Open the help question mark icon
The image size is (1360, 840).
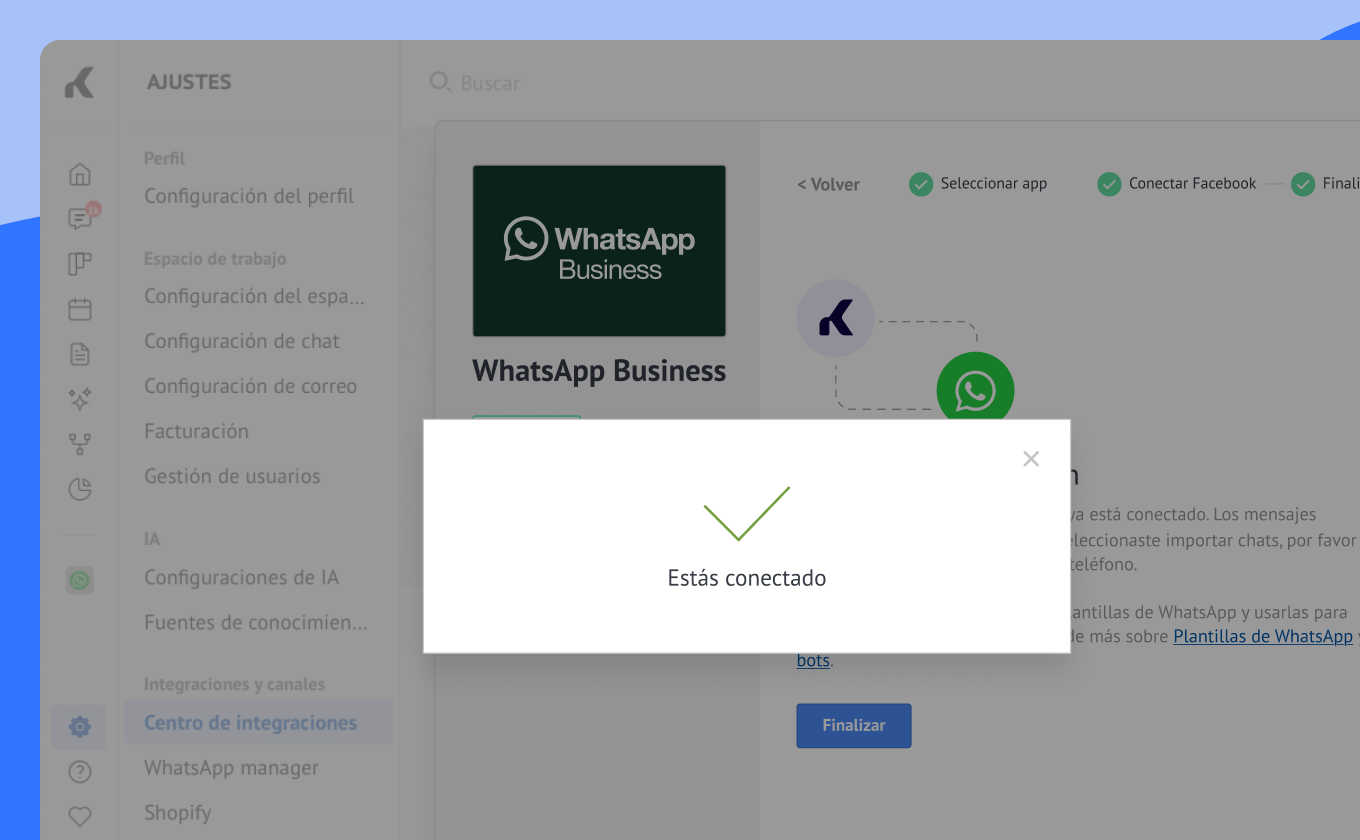point(80,772)
